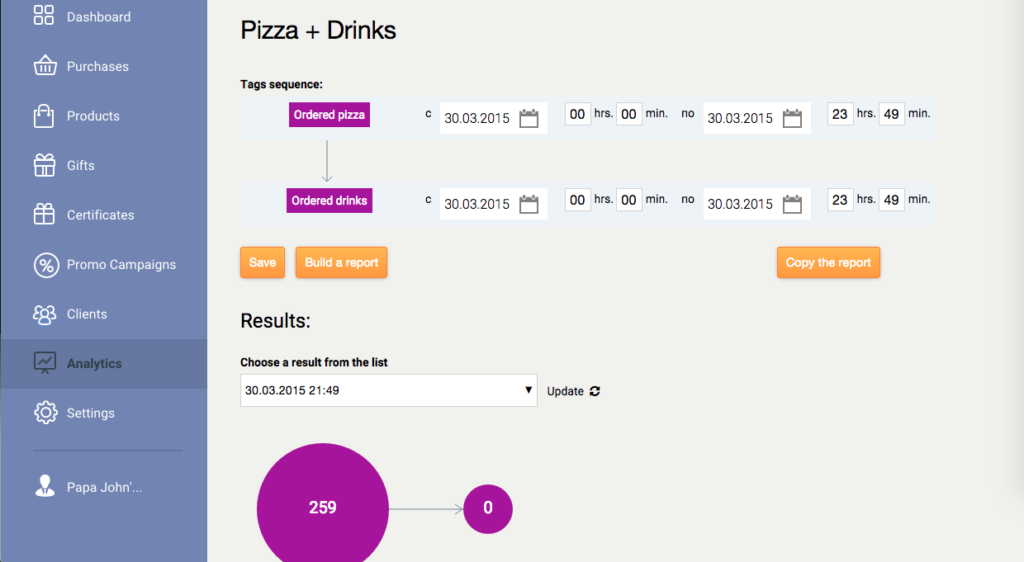Expand the result list dropdown

click(389, 391)
